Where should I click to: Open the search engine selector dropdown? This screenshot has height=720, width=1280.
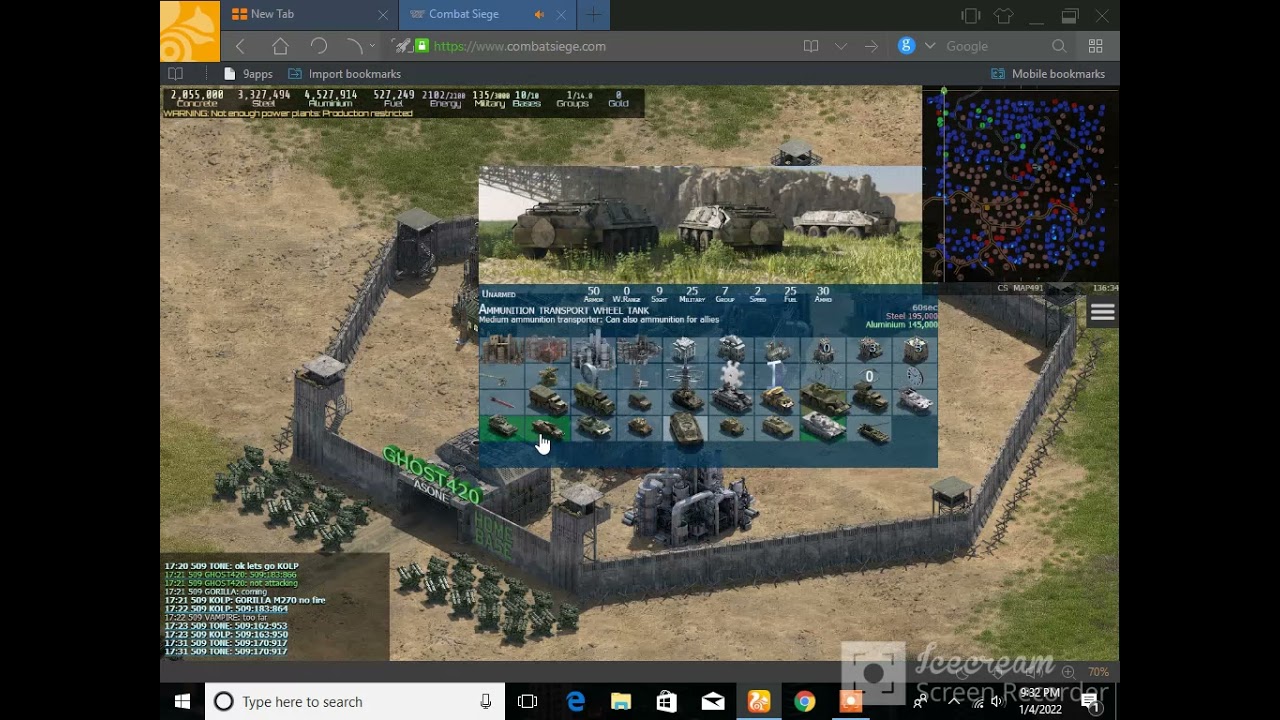pyautogui.click(x=930, y=46)
